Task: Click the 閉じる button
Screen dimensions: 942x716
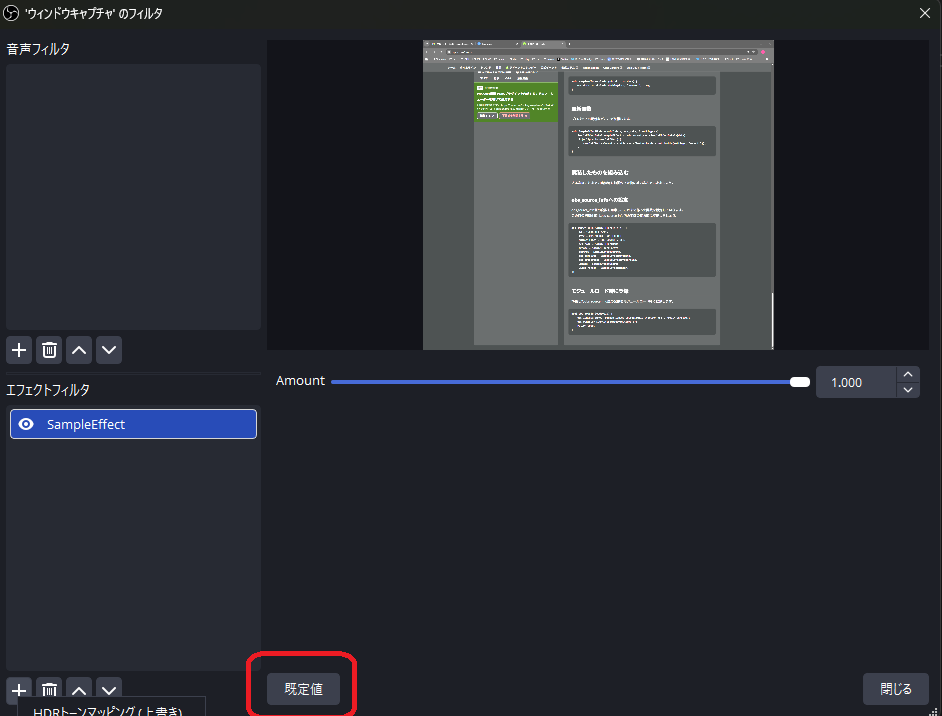Action: coord(896,689)
